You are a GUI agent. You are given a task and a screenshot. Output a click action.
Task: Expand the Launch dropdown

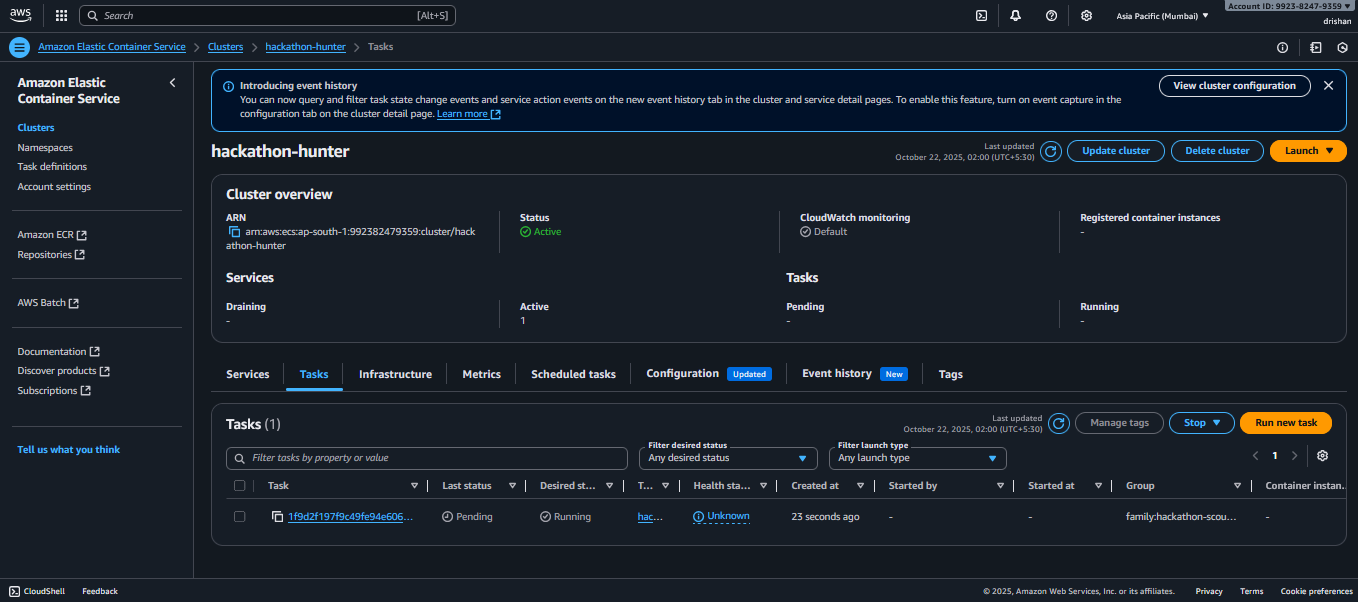point(1308,150)
